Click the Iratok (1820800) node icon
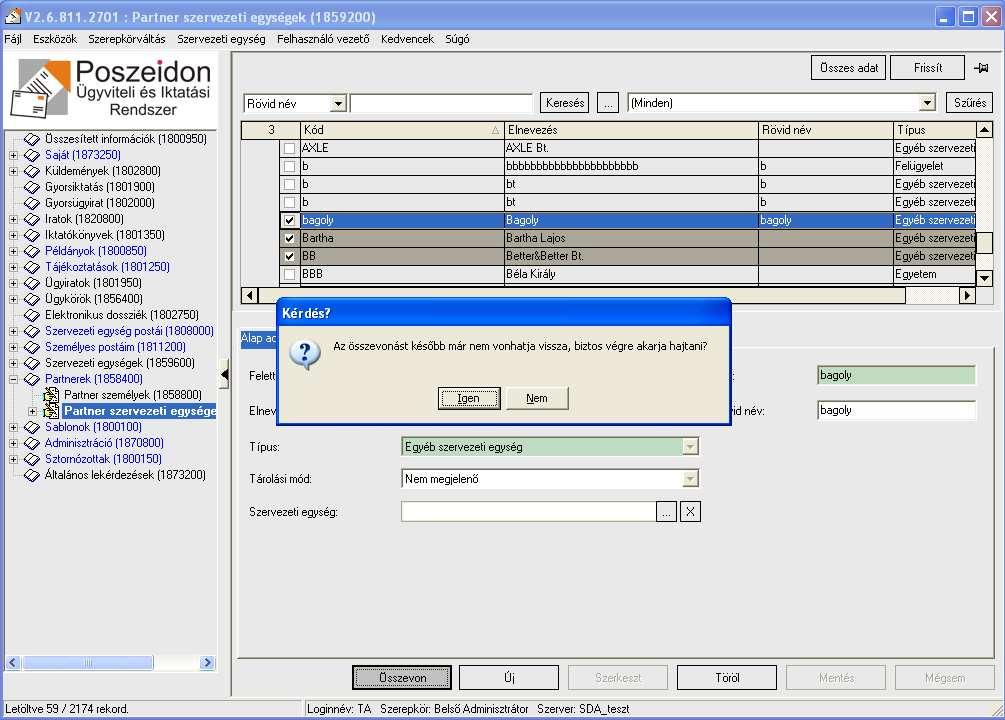Screen dimensions: 1005x720 pyautogui.click(x=31, y=219)
